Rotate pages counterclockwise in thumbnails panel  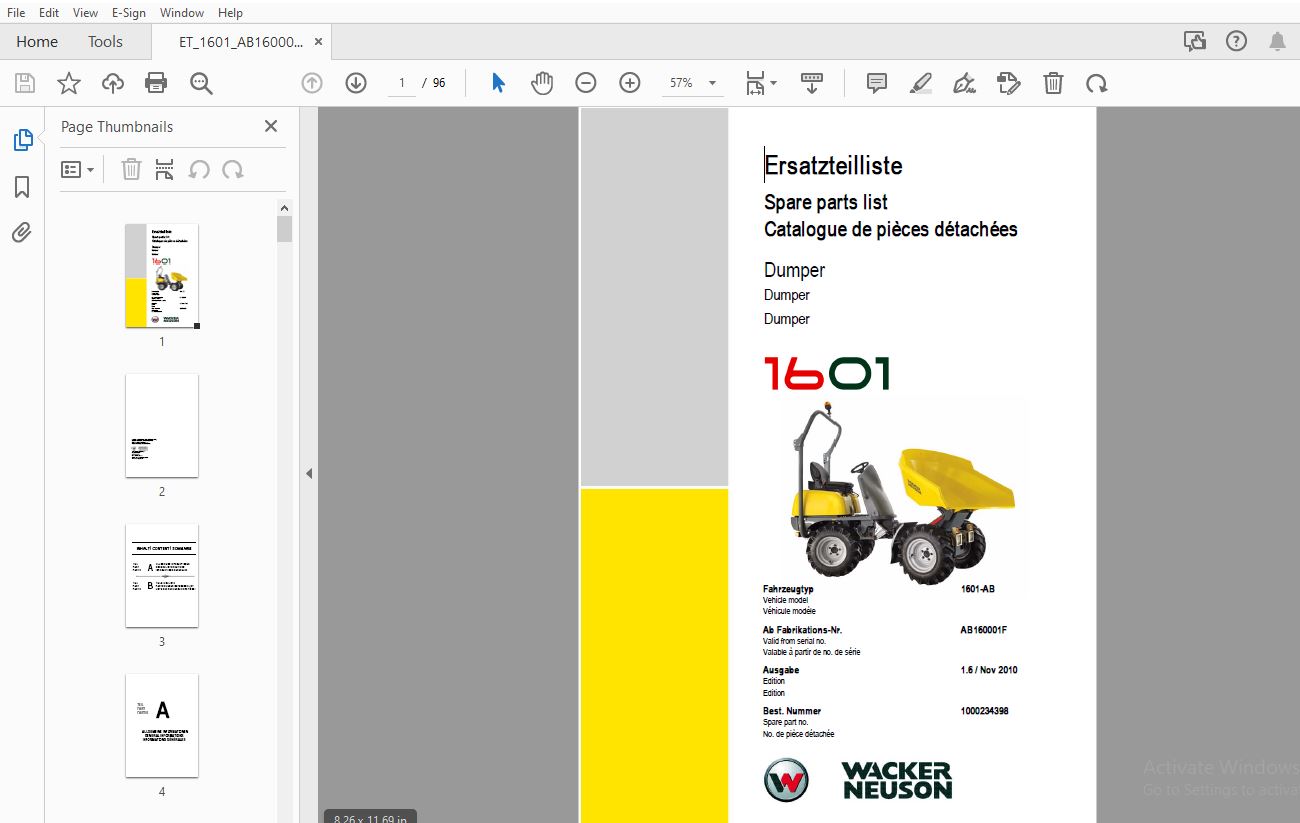click(199, 170)
